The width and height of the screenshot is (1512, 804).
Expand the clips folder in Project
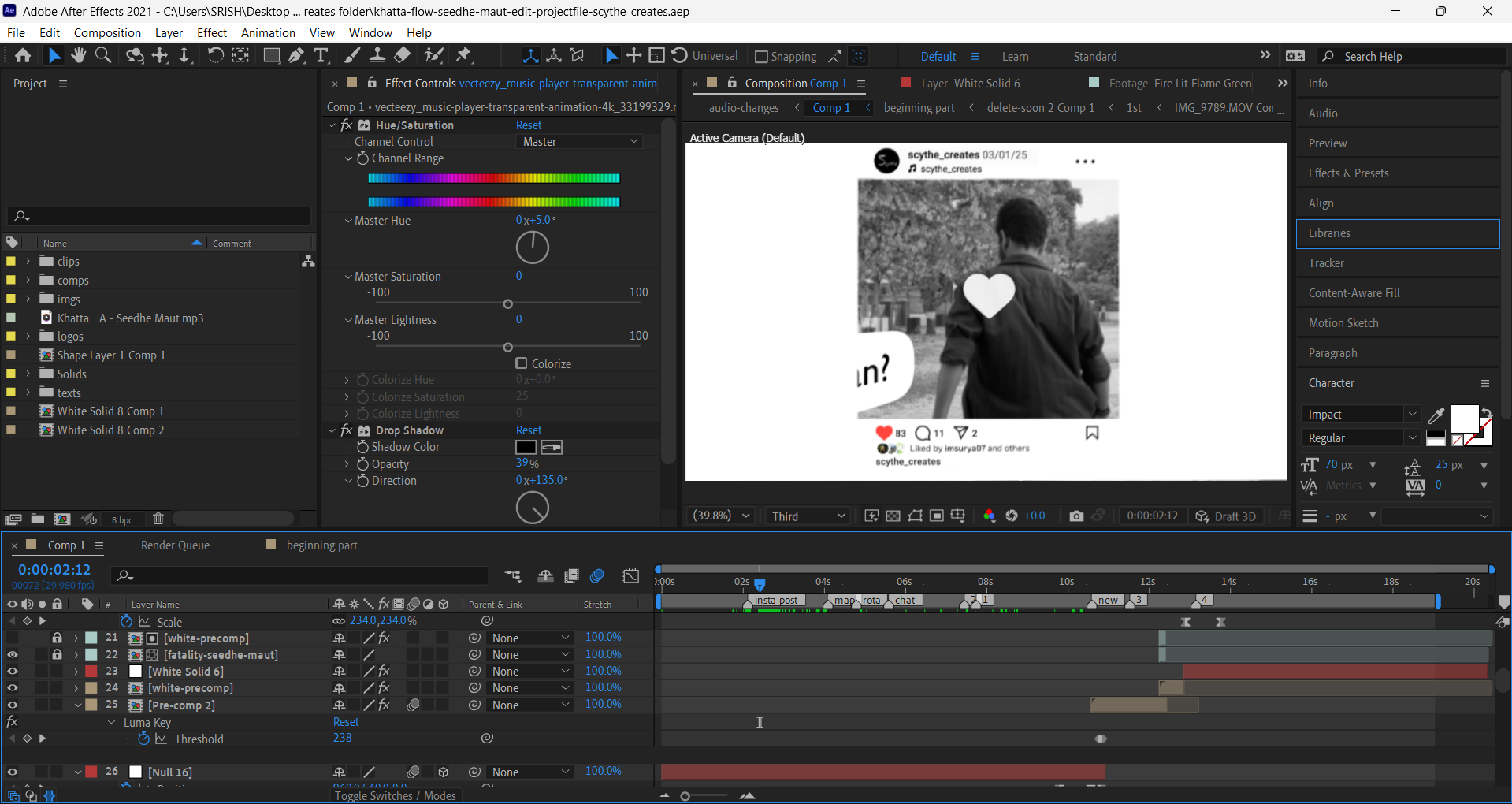pos(28,261)
